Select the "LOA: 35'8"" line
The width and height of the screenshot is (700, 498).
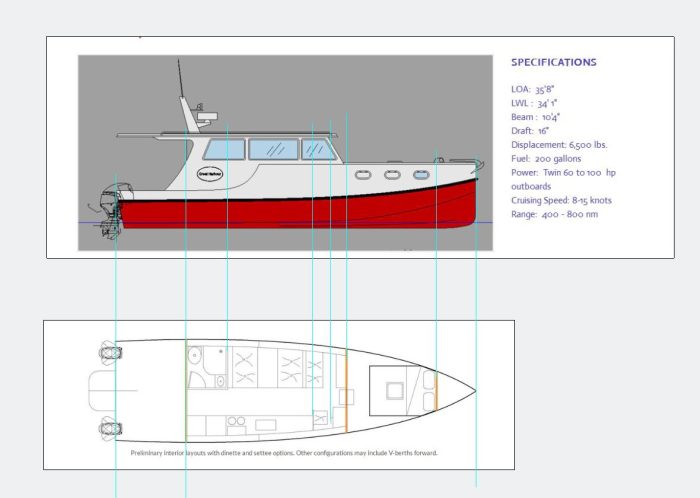(533, 89)
